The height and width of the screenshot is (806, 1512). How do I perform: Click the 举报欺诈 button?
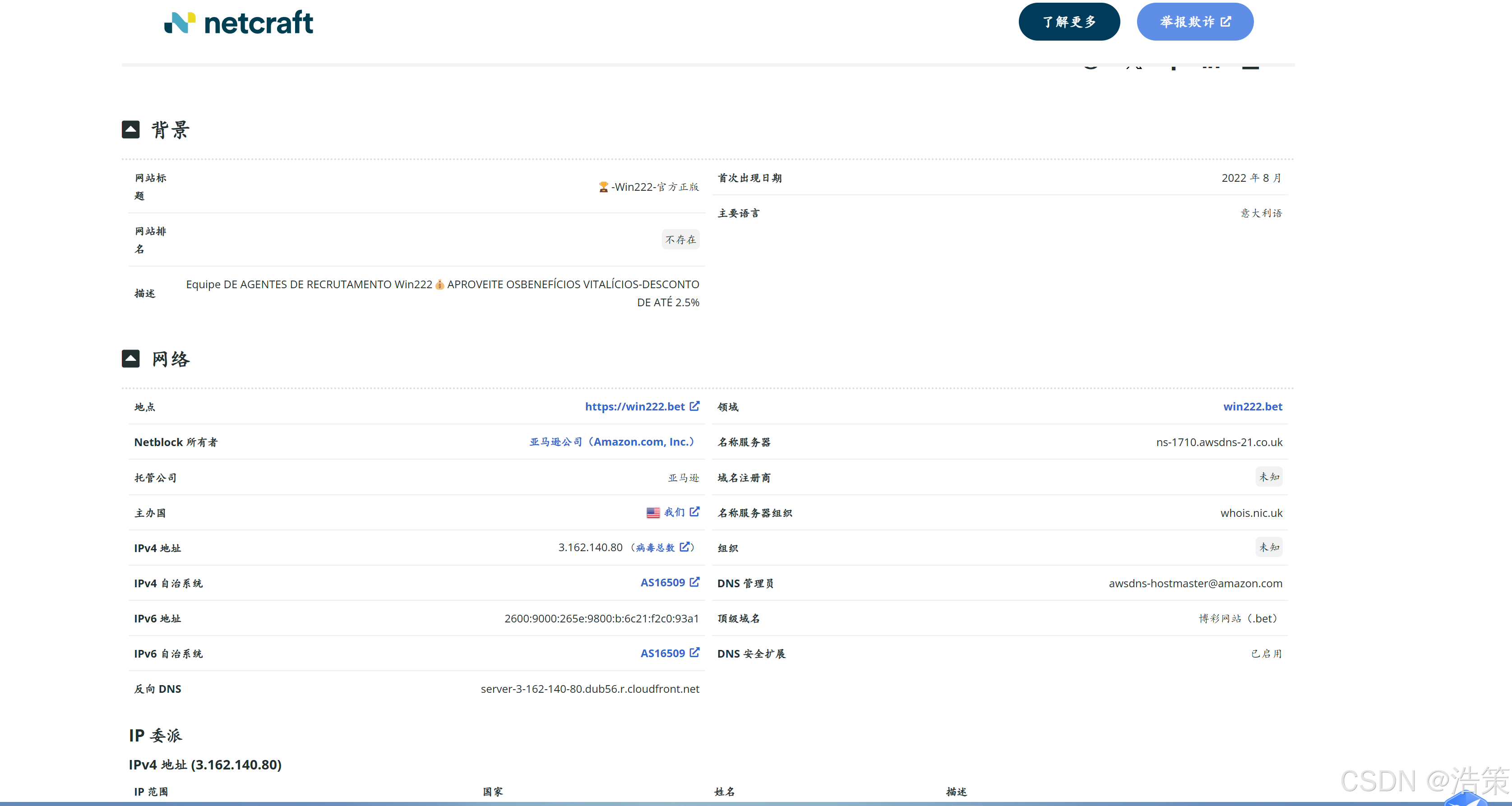(1194, 22)
